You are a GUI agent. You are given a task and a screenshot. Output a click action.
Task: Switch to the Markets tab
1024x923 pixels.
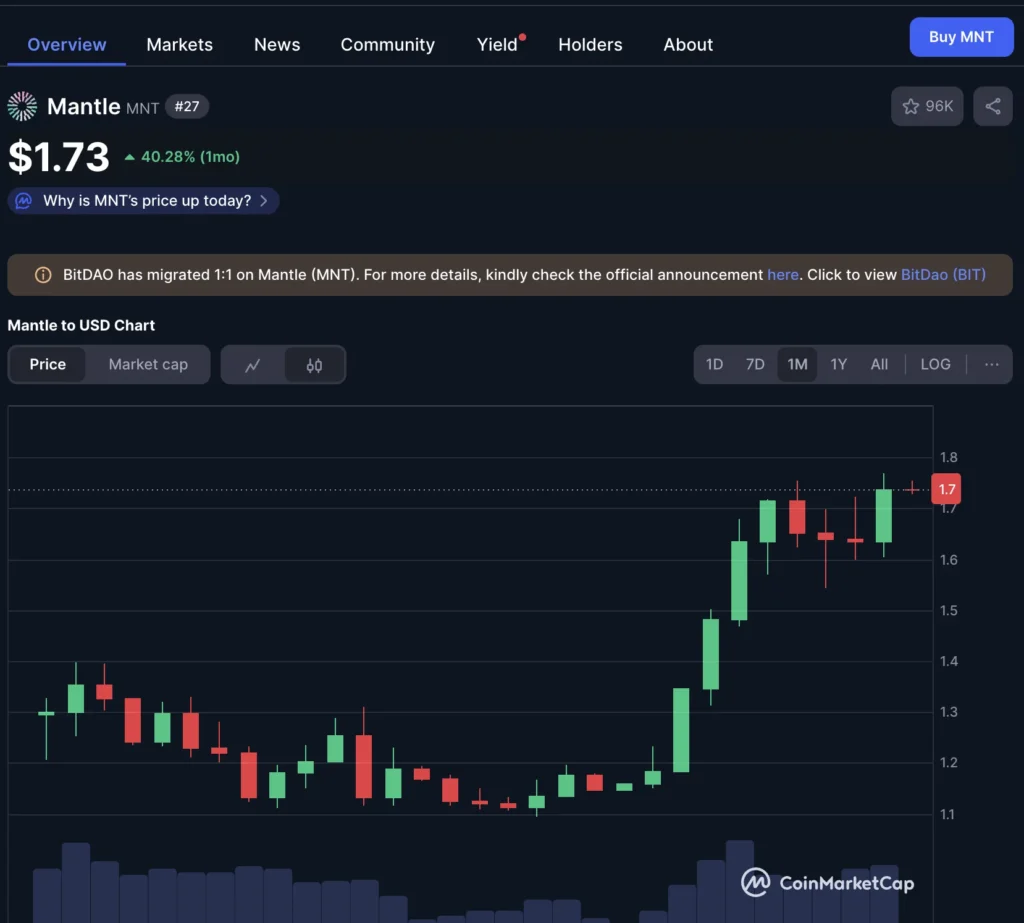(180, 44)
